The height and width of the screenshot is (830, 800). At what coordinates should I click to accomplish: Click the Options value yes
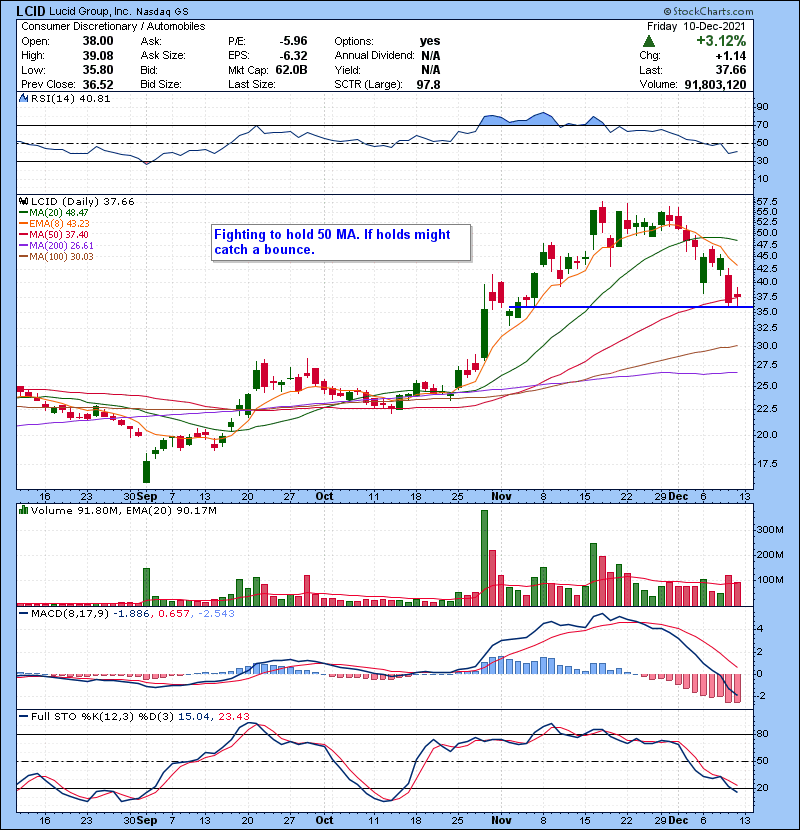430,41
